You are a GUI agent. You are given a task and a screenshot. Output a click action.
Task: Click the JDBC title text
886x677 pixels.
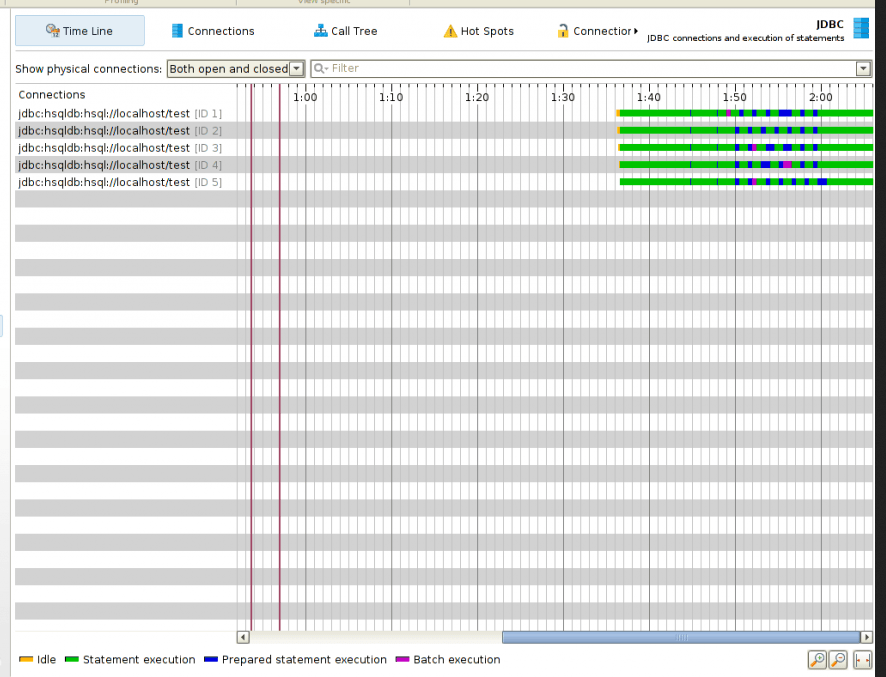(829, 24)
